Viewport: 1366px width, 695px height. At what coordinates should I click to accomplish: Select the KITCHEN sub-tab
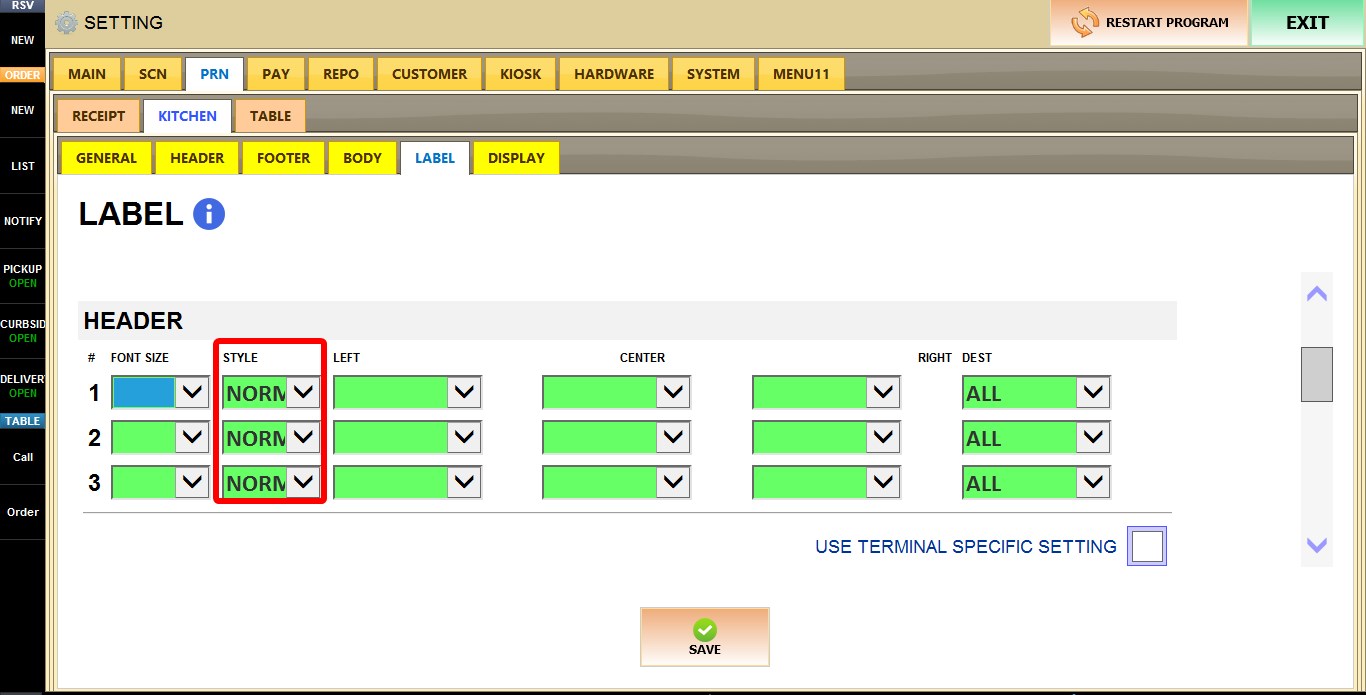pyautogui.click(x=187, y=116)
